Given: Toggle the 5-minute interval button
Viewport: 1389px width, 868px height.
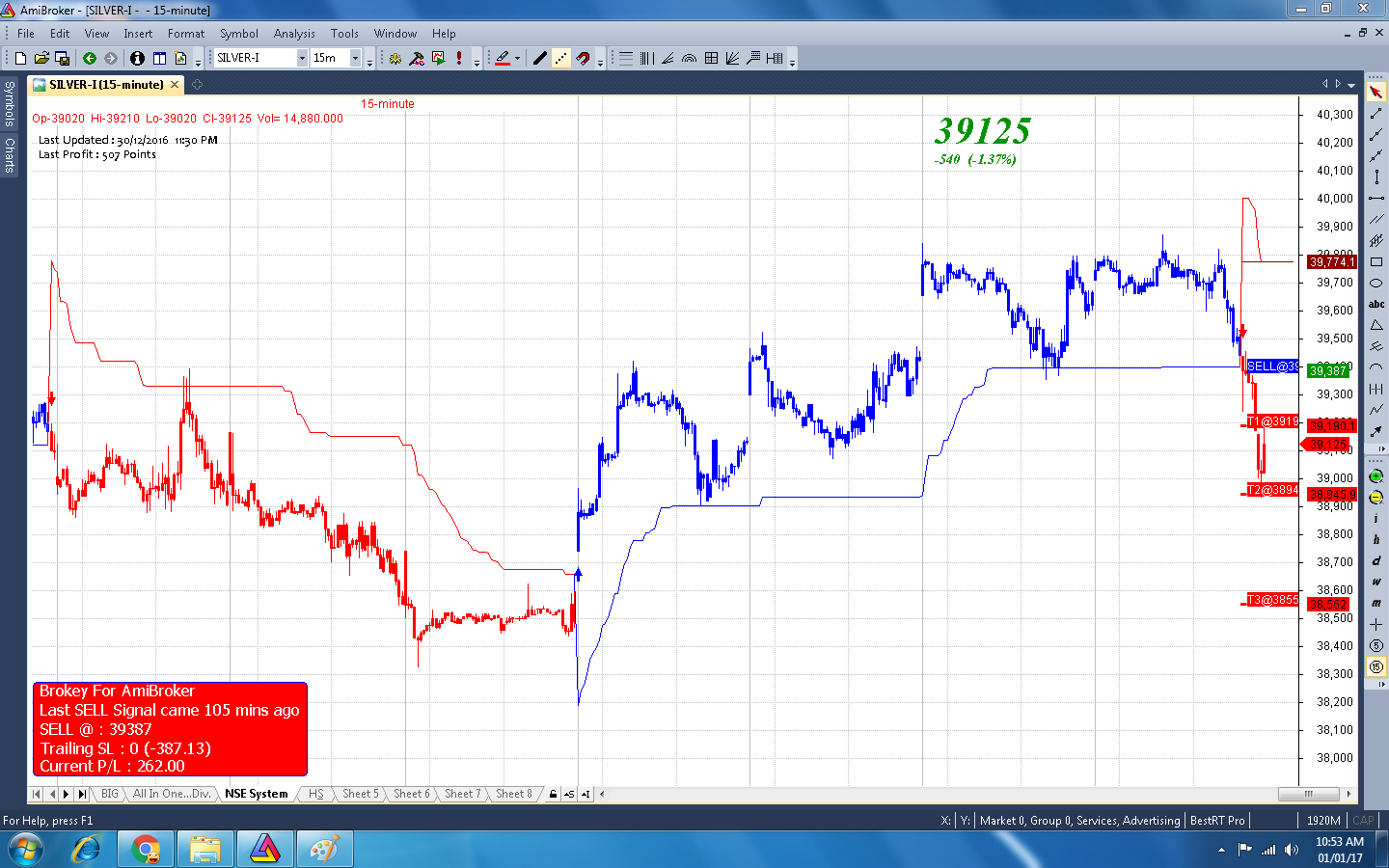Looking at the screenshot, I should [x=1376, y=645].
